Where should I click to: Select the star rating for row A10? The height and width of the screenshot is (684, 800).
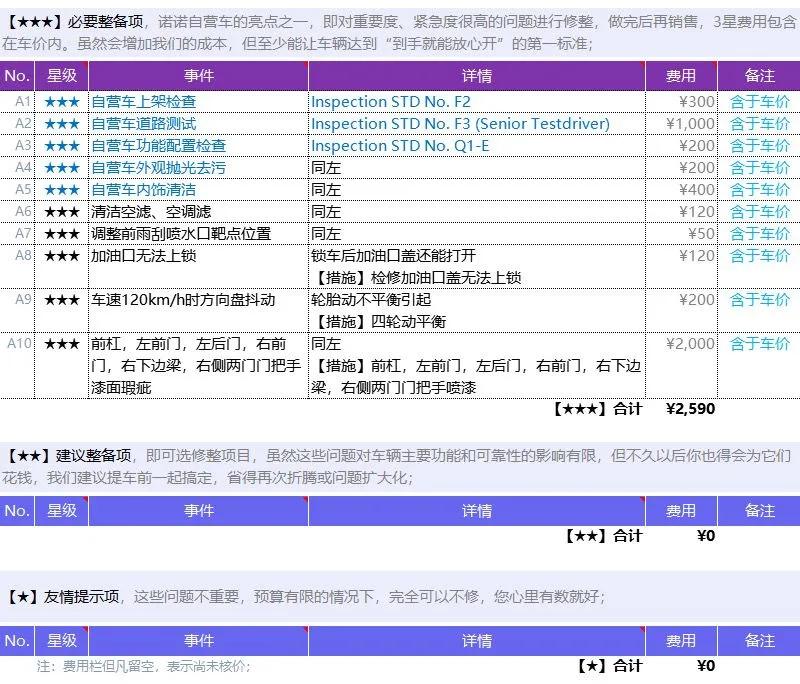coord(62,344)
